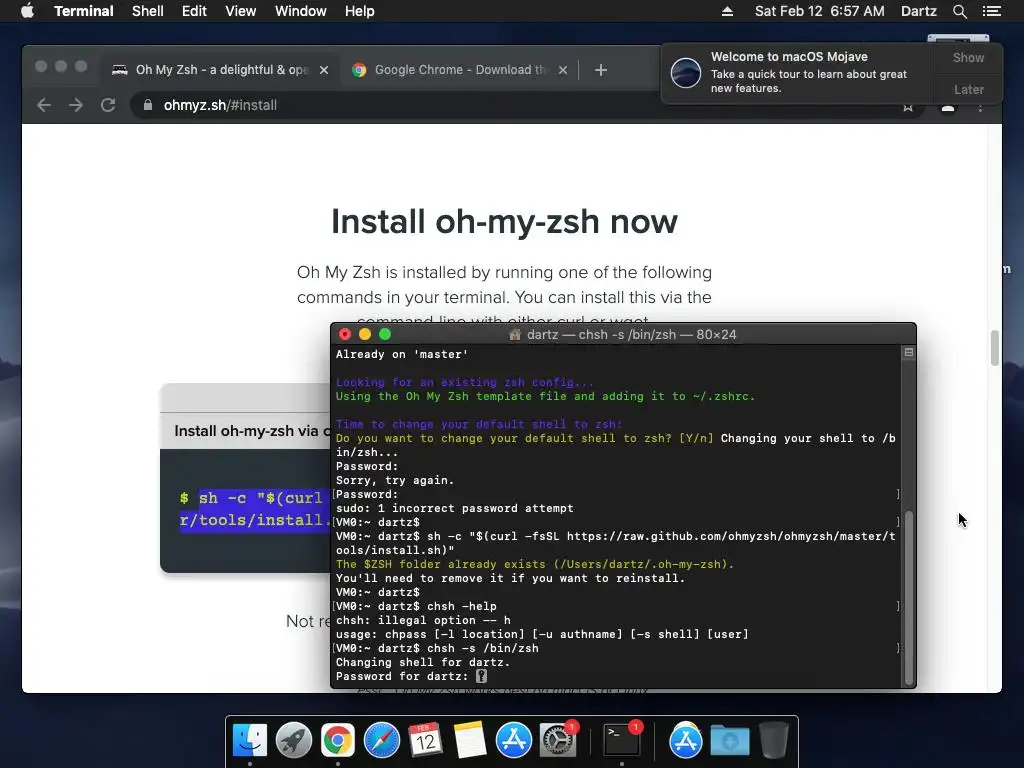Reload the ohmyz.sh page
The width and height of the screenshot is (1024, 768).
[x=108, y=105]
